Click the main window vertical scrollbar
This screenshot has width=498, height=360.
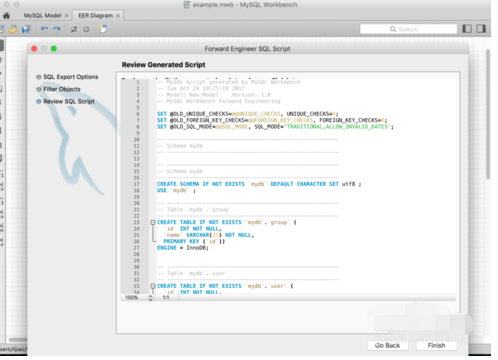[x=488, y=113]
